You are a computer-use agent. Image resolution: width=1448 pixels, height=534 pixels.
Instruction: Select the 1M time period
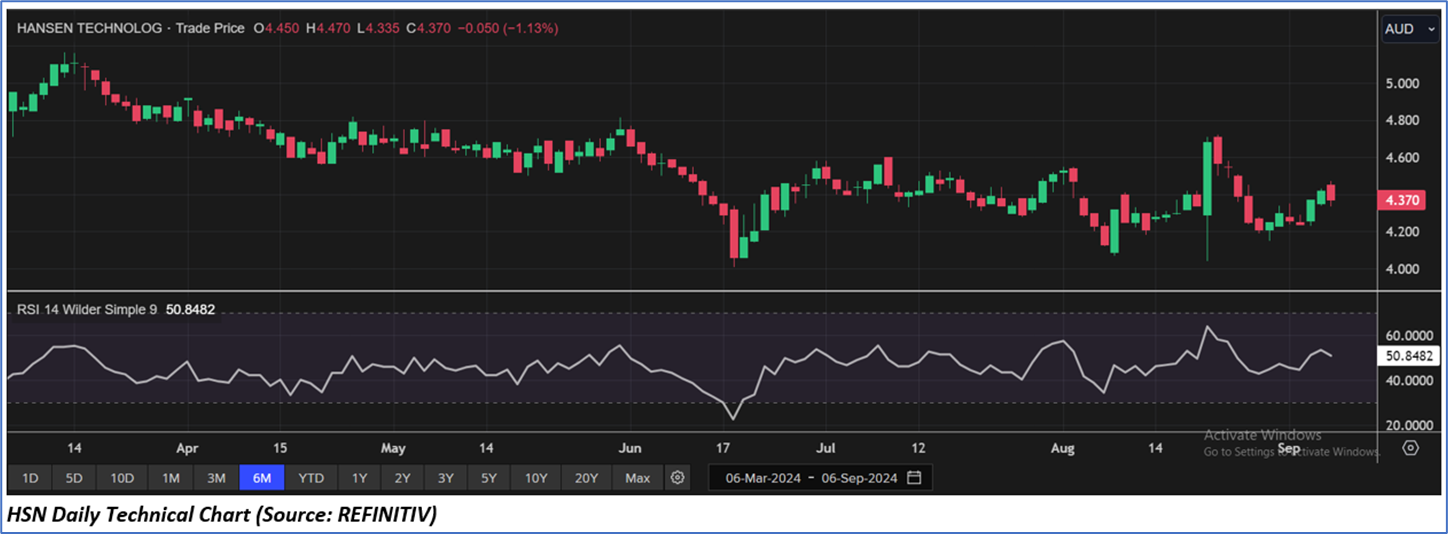tap(171, 478)
